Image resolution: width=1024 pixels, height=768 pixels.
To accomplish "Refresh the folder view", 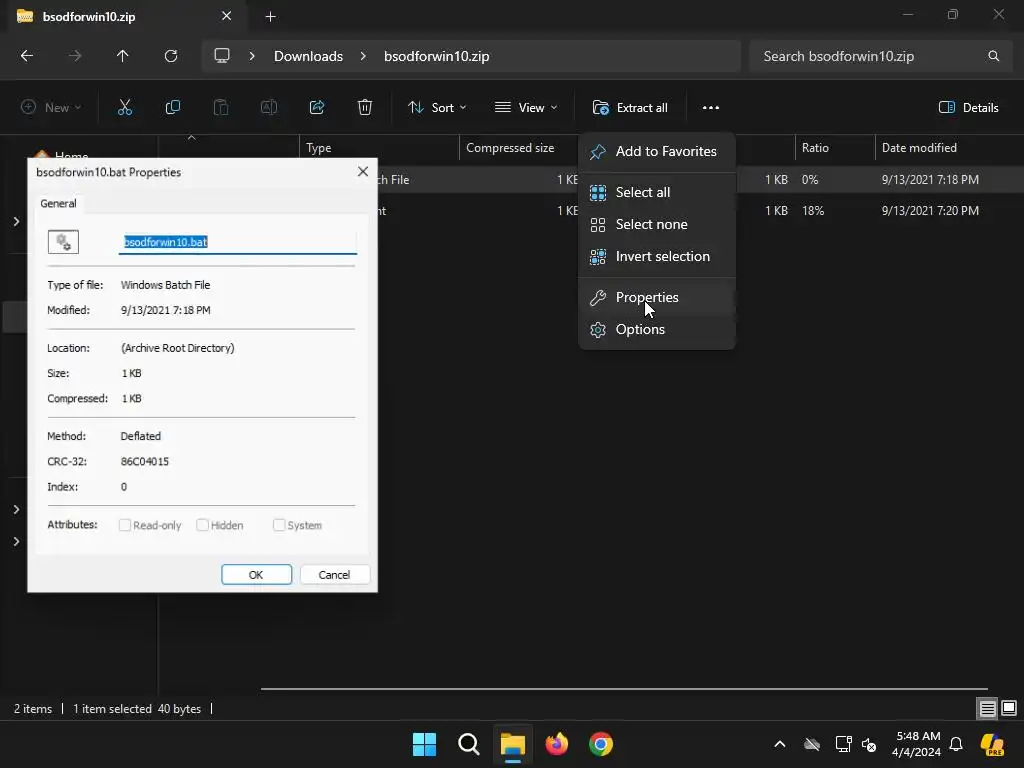I will pyautogui.click(x=171, y=56).
